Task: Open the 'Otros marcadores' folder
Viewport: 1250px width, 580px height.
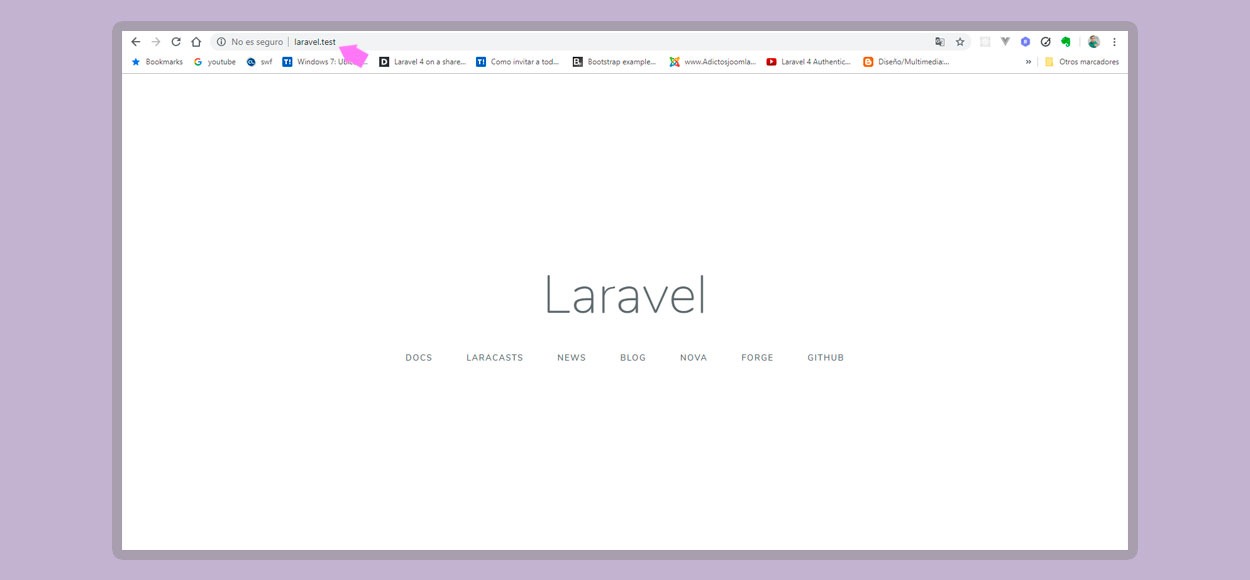Action: [x=1081, y=62]
